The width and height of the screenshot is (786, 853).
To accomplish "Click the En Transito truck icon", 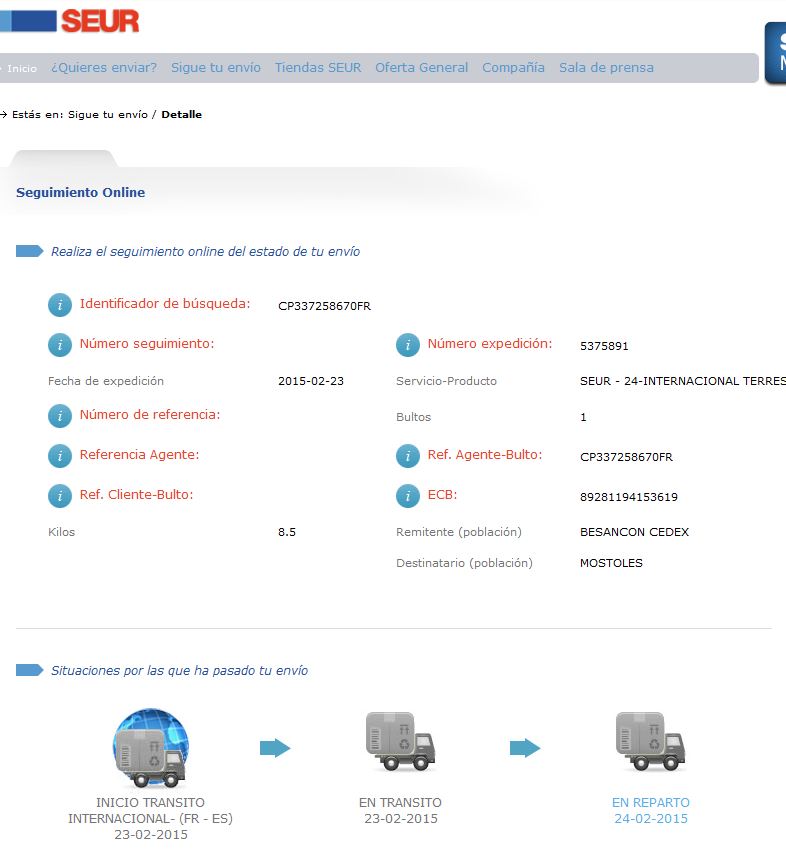I will click(400, 741).
